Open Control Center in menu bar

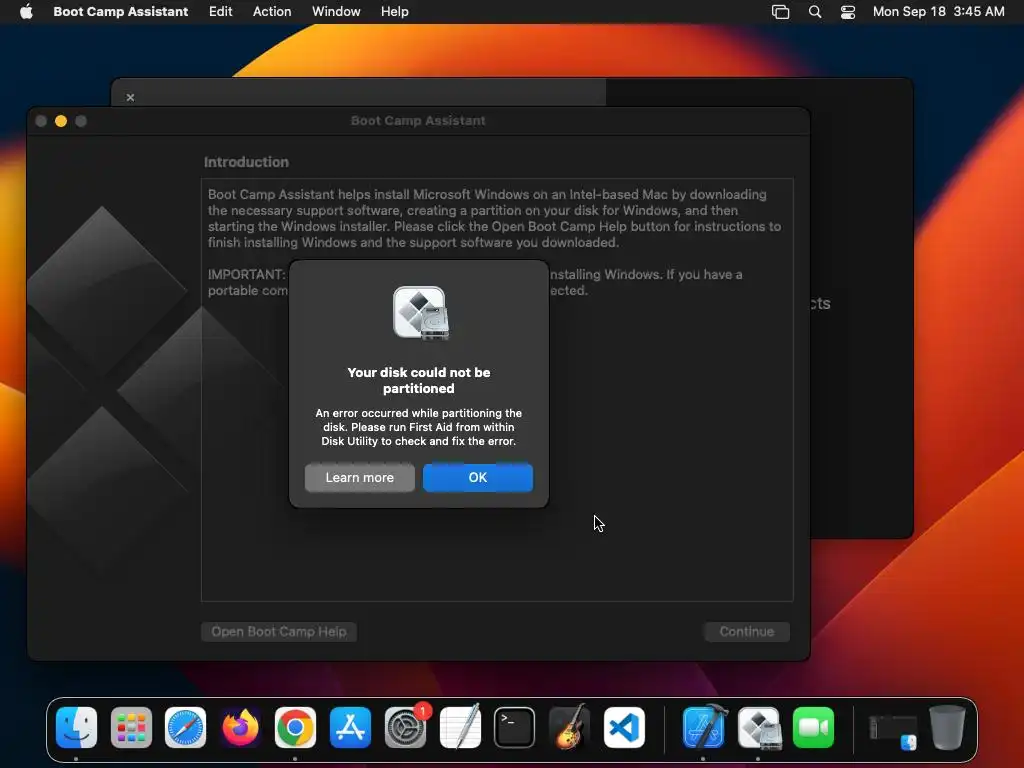tap(848, 12)
